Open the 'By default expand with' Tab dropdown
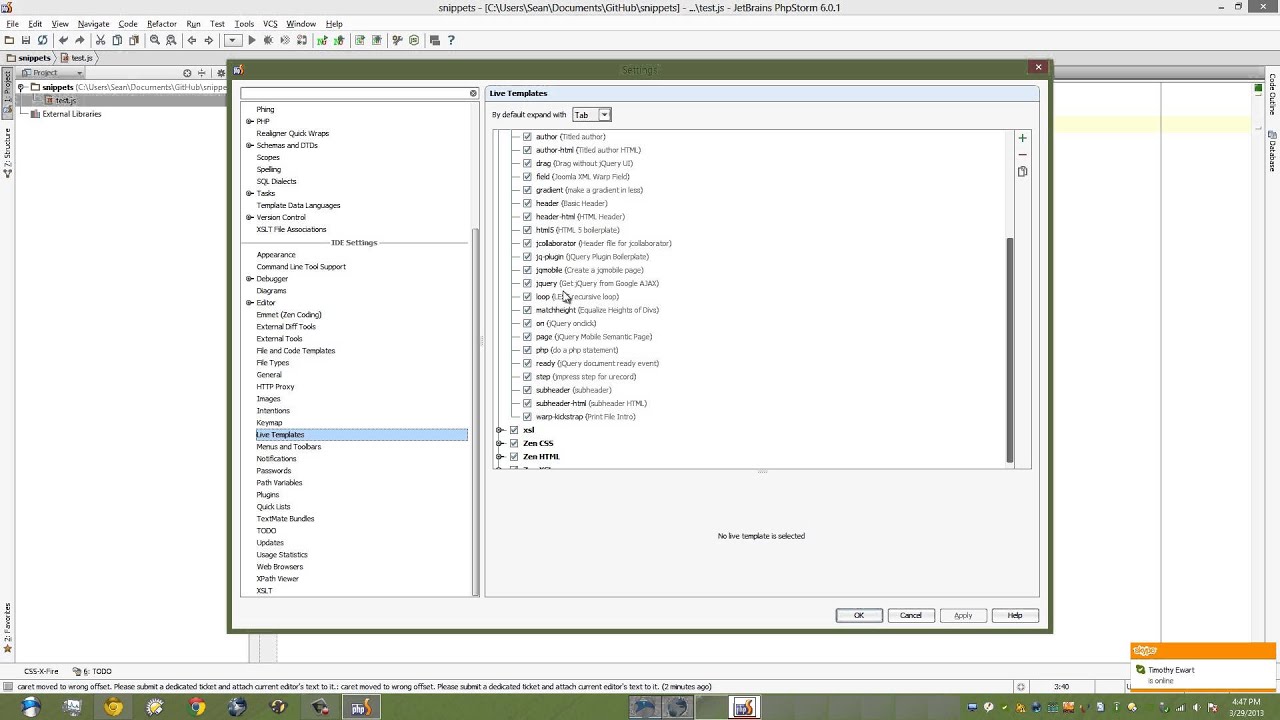The image size is (1280, 720). pyautogui.click(x=591, y=115)
